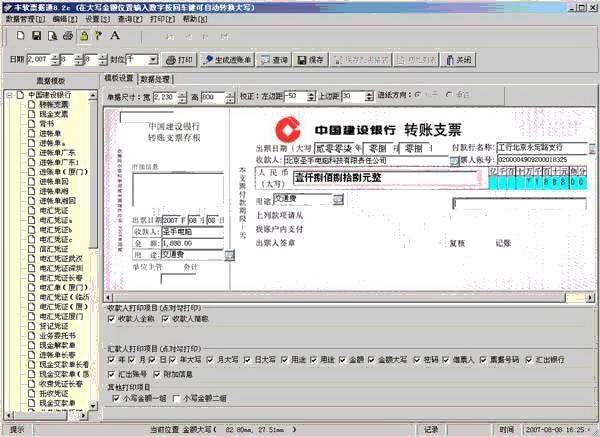Click the new document toolbar icon
600x437 pixels.
21,36
